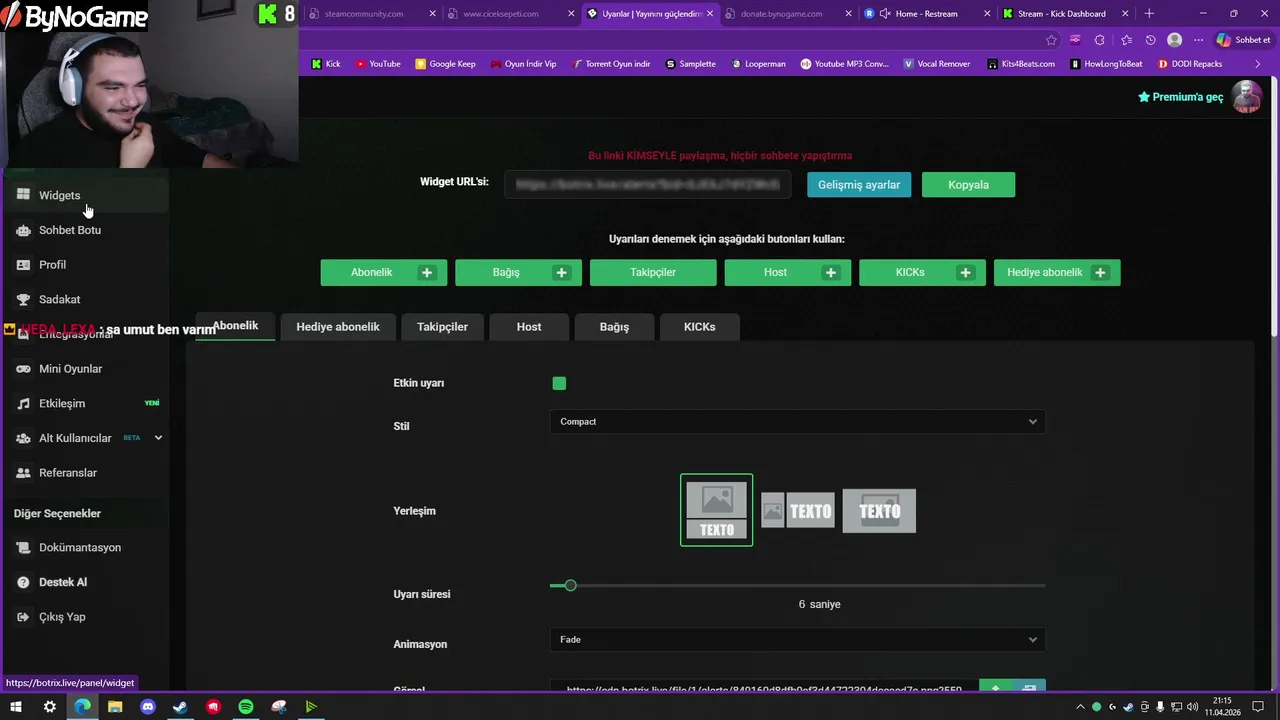Click the Takipçiler test alert button
The height and width of the screenshot is (720, 1280).
653,272
